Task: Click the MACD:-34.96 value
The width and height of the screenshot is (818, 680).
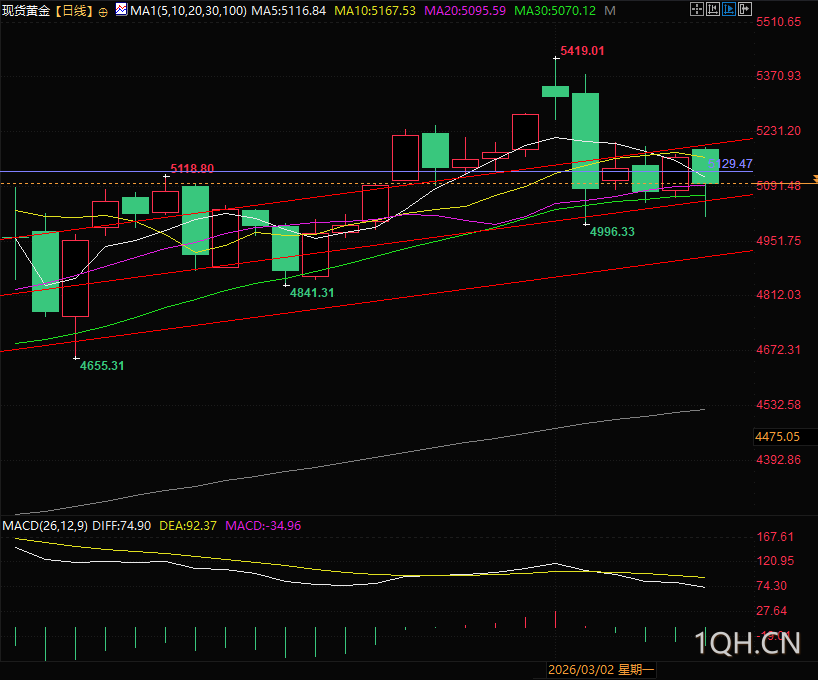Action: pos(263,526)
